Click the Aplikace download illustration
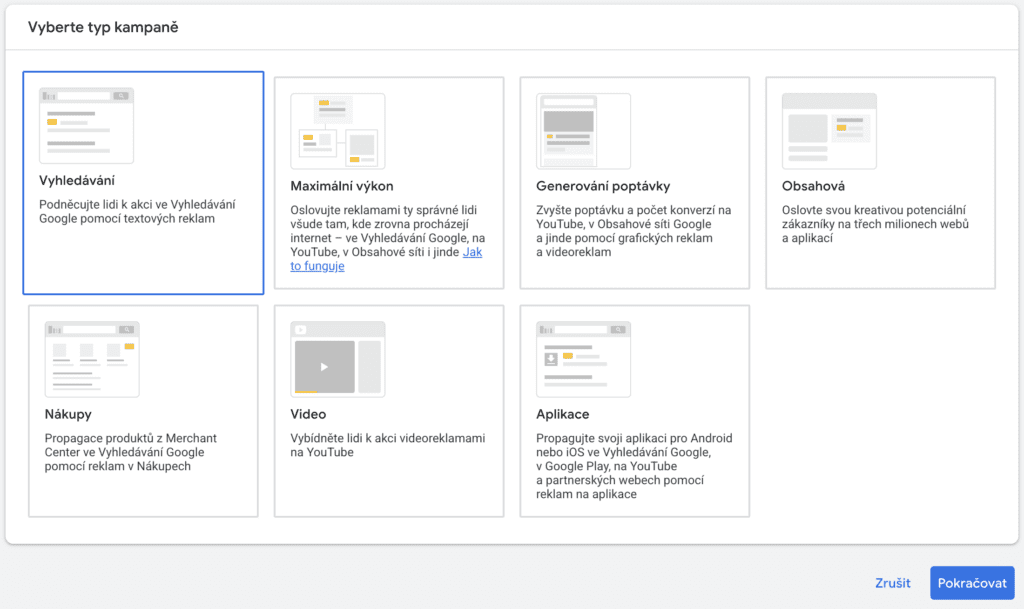1024x609 pixels. pos(583,359)
